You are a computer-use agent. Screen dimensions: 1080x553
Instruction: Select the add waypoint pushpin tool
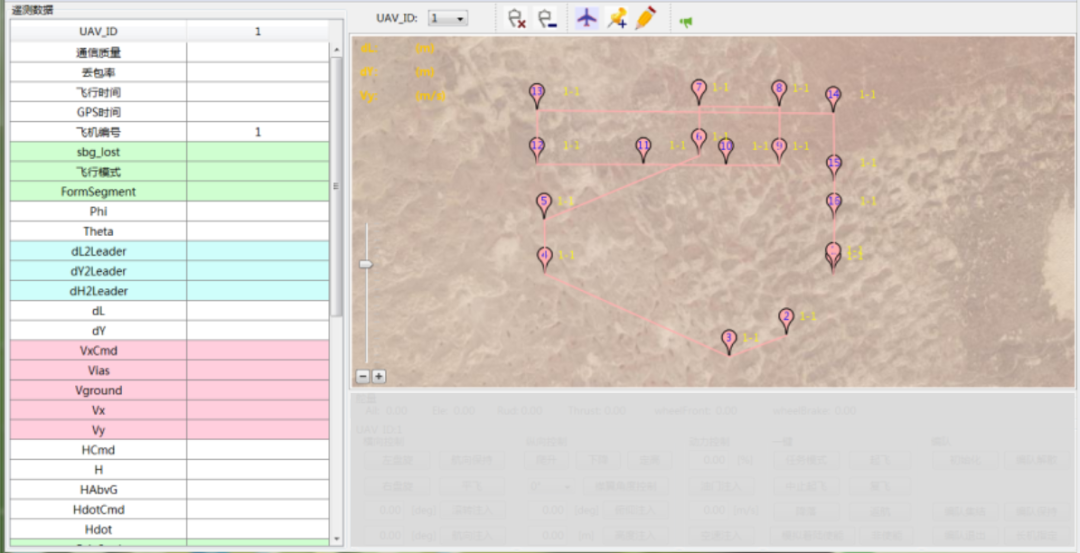(x=617, y=18)
